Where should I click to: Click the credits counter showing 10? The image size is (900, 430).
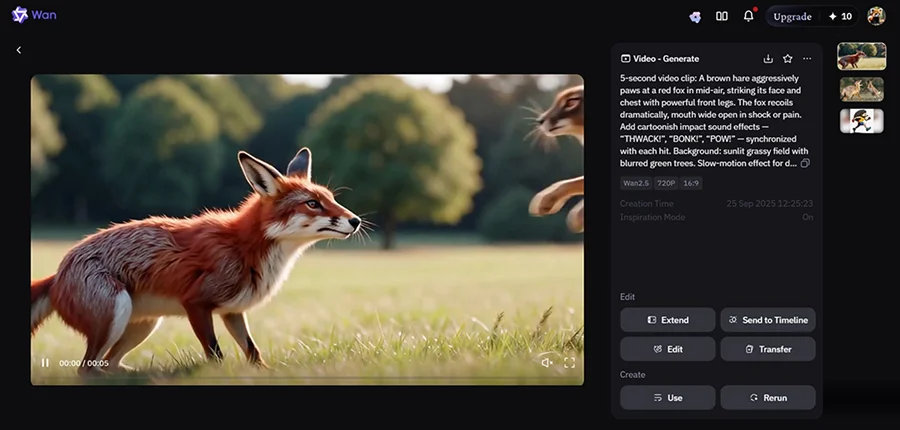(x=840, y=17)
